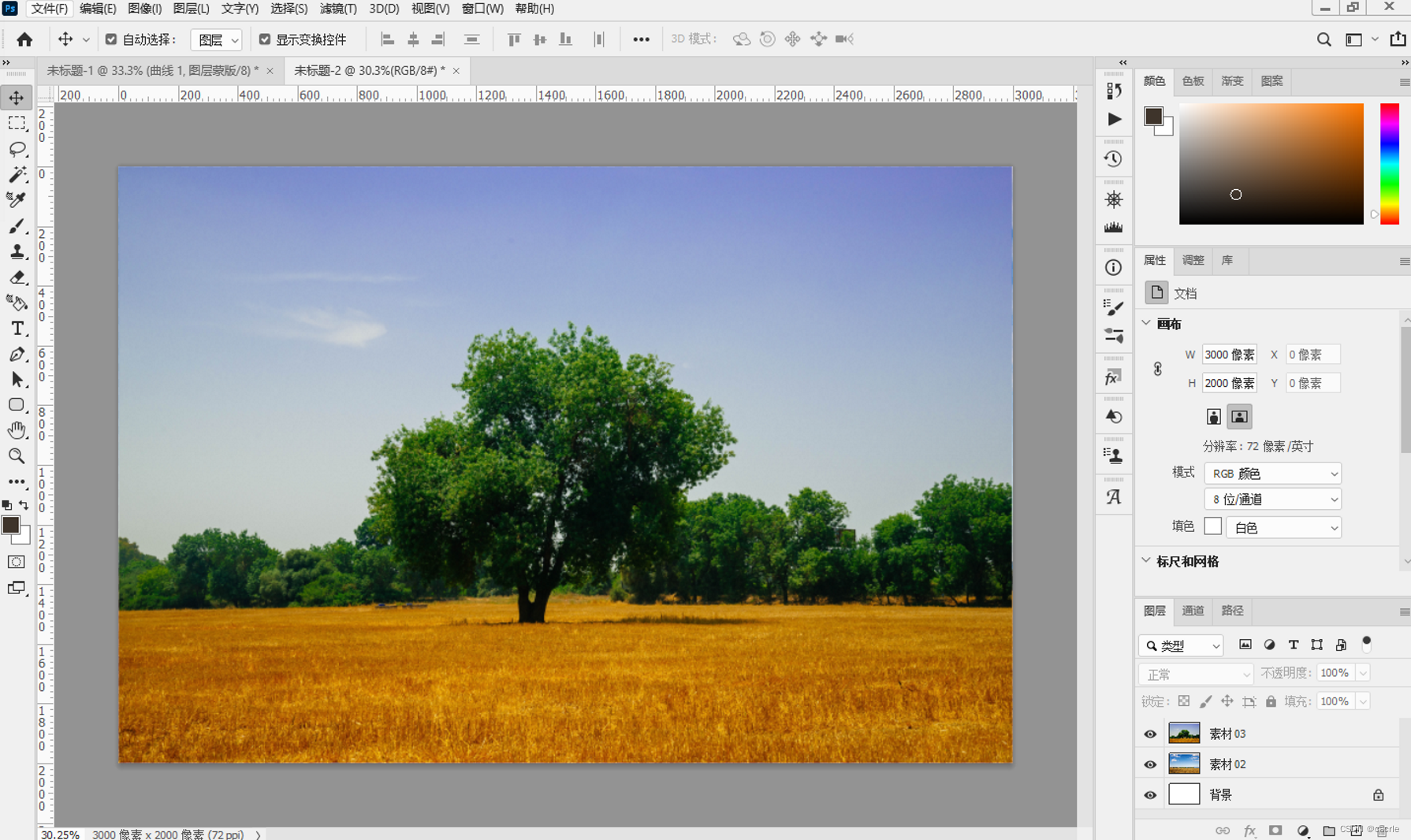Viewport: 1411px width, 840px height.
Task: Select the Pen tool
Action: click(17, 354)
